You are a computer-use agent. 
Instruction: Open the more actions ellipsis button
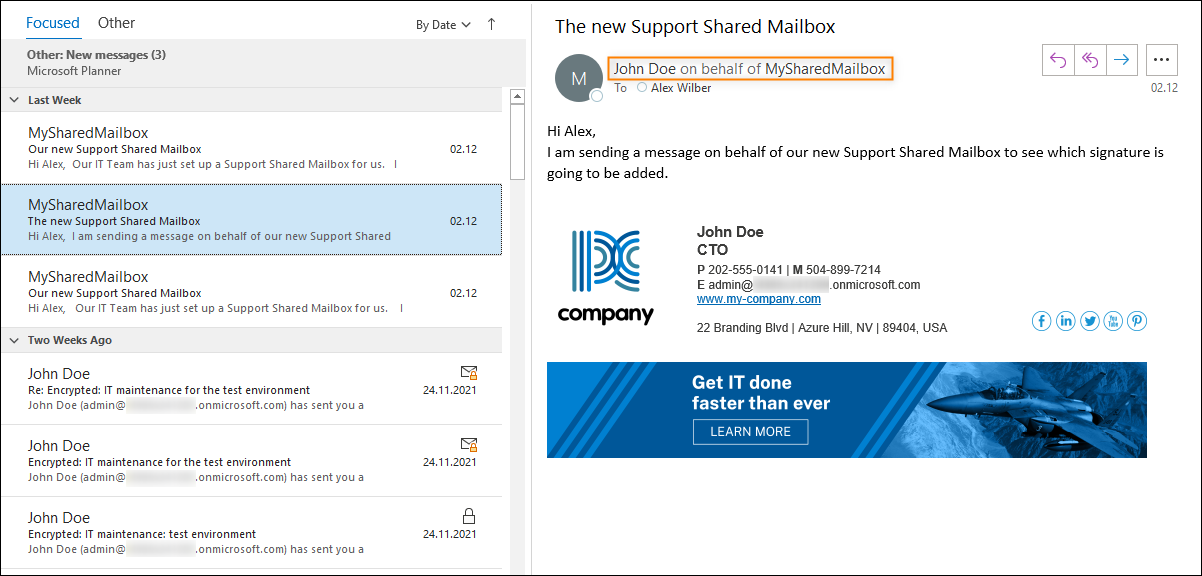point(1161,60)
